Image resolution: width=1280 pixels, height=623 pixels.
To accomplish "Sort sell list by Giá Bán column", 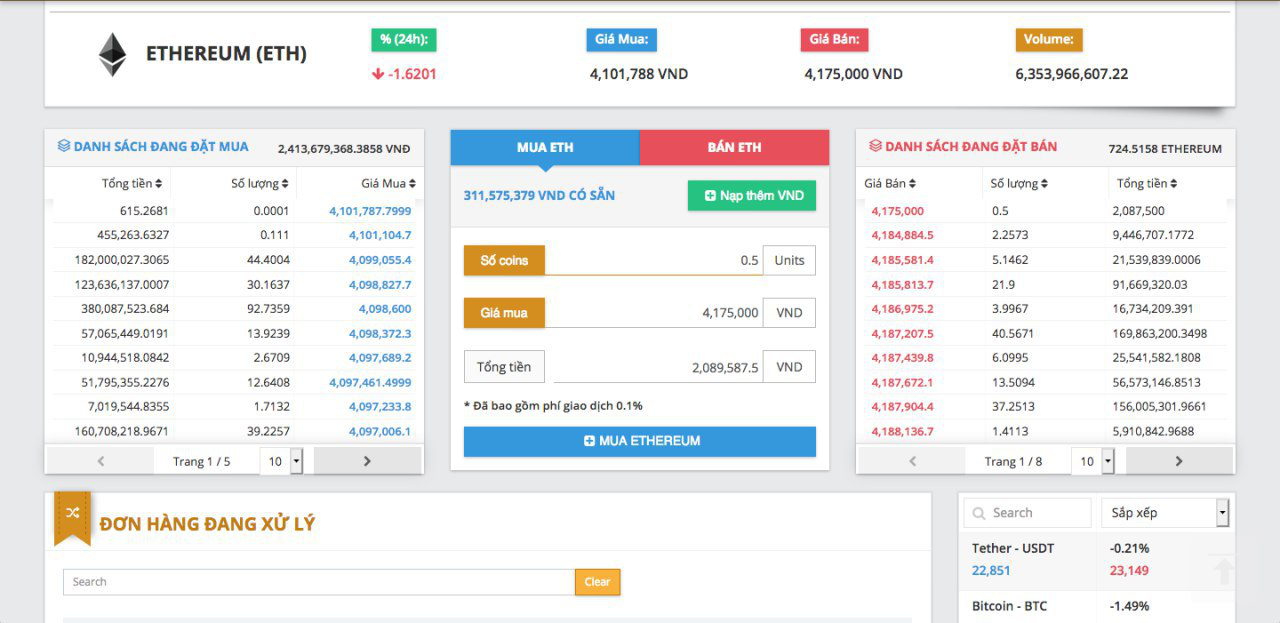I will (x=890, y=184).
